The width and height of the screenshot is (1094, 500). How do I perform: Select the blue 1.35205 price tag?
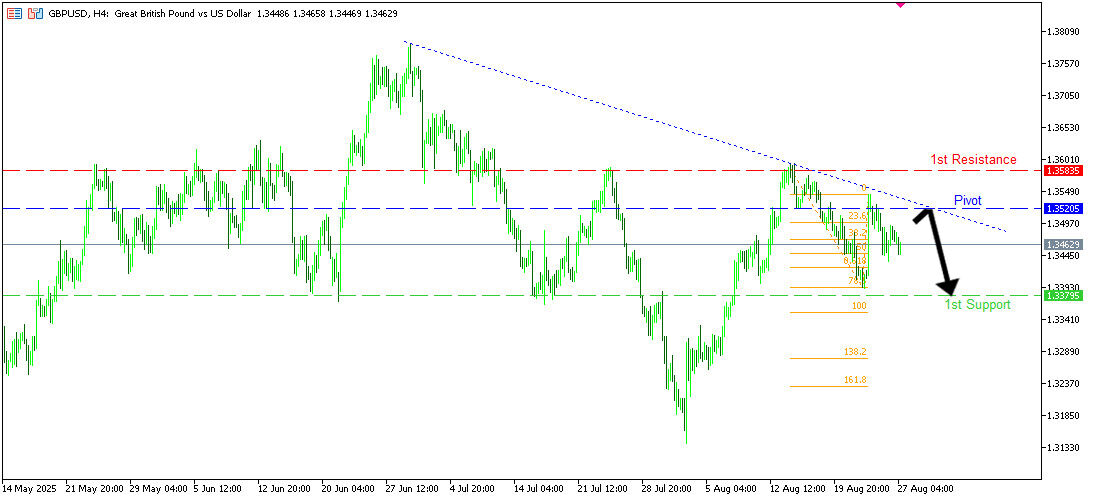1060,209
